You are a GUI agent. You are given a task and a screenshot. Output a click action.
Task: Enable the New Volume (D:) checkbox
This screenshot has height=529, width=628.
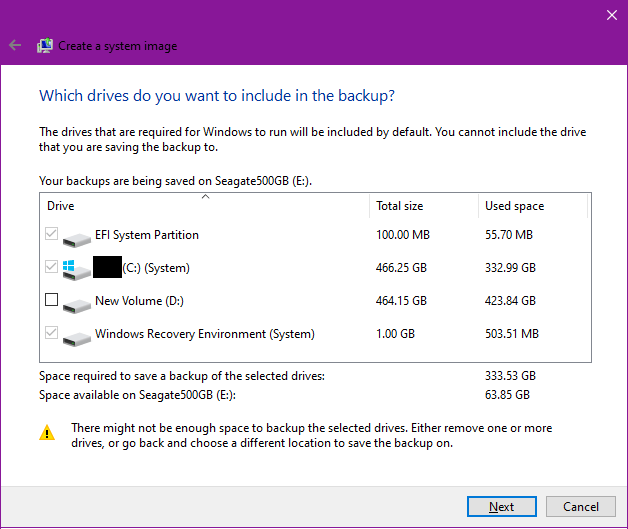[x=52, y=300]
